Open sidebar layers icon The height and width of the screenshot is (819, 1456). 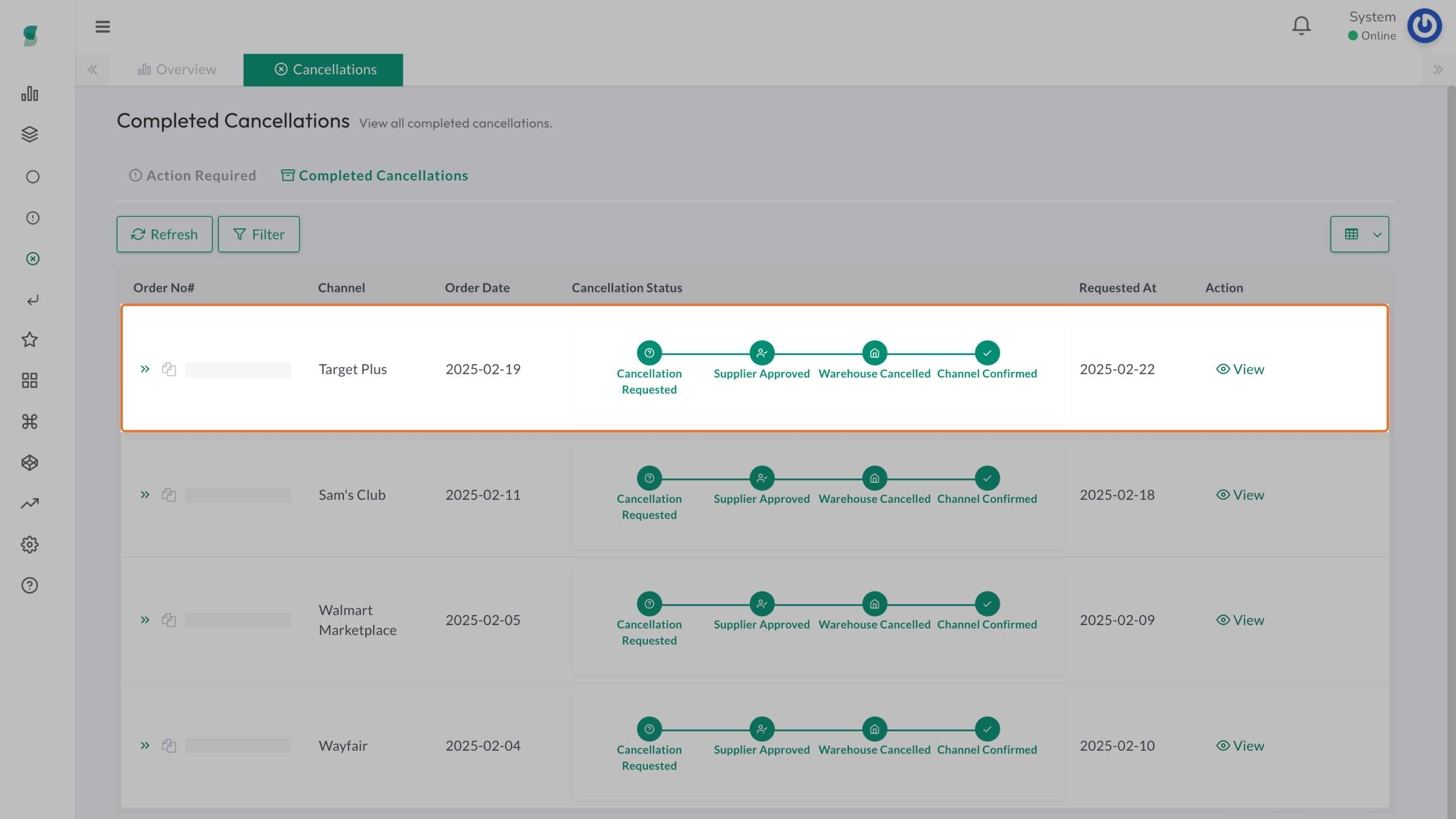coord(30,135)
